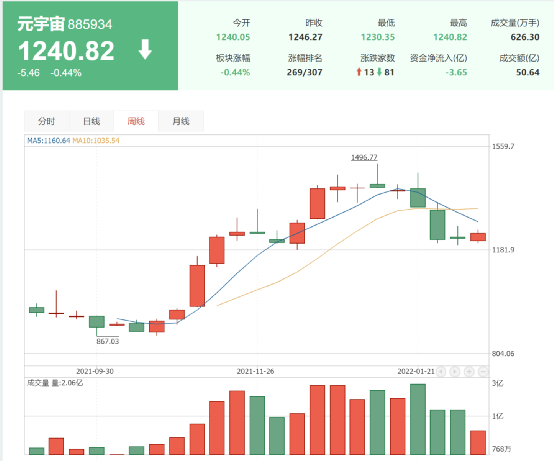Select the last red candlestick on the chart
The width and height of the screenshot is (554, 461).
(x=478, y=237)
